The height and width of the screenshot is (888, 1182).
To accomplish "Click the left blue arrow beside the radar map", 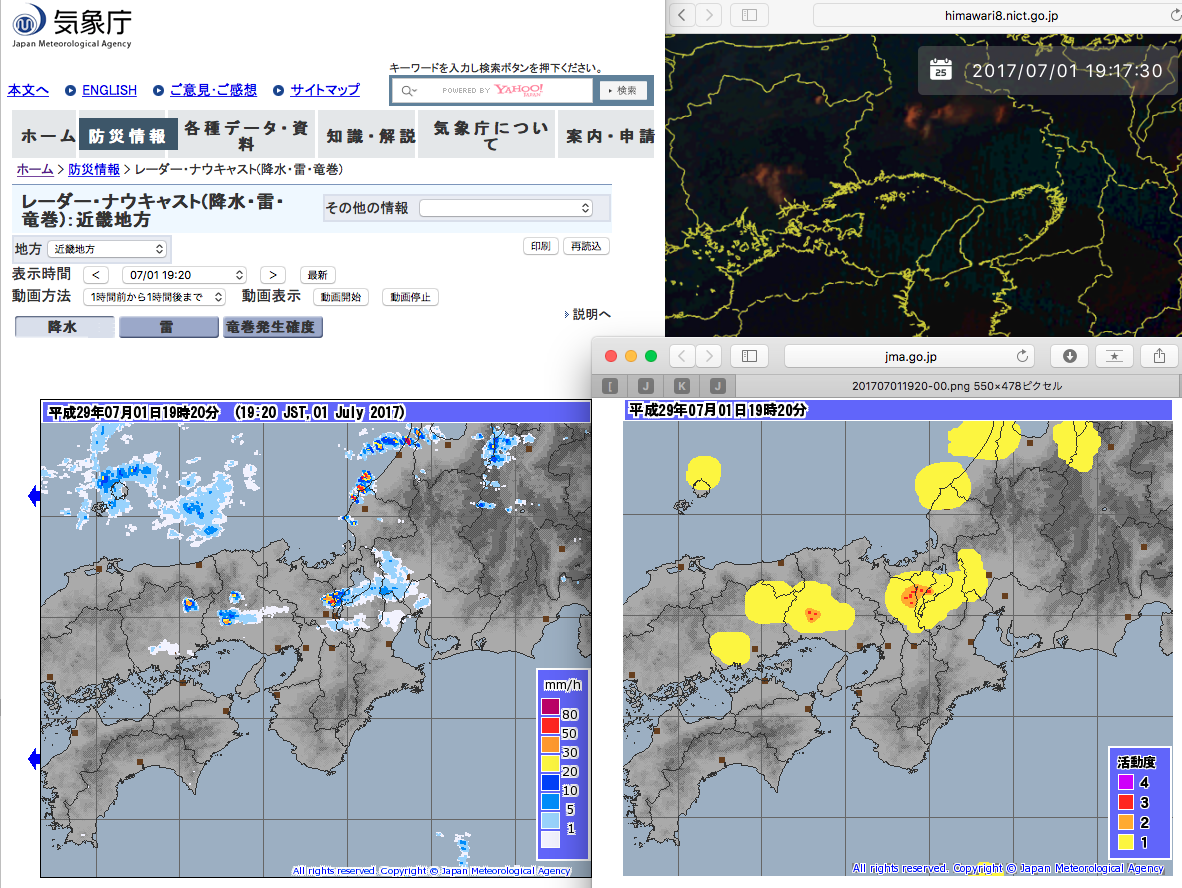I will tap(33, 495).
